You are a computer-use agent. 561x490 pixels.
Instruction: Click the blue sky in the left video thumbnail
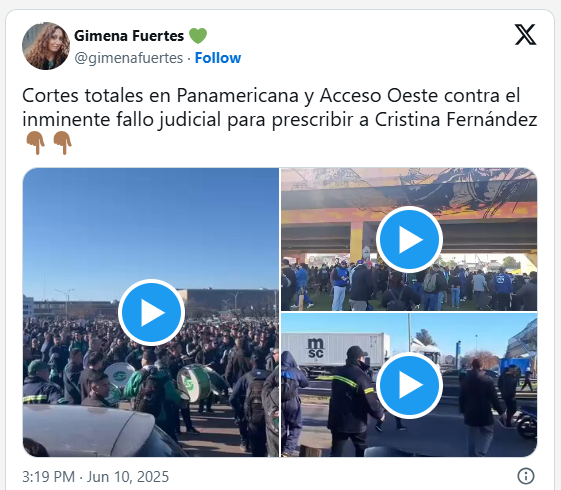150,222
